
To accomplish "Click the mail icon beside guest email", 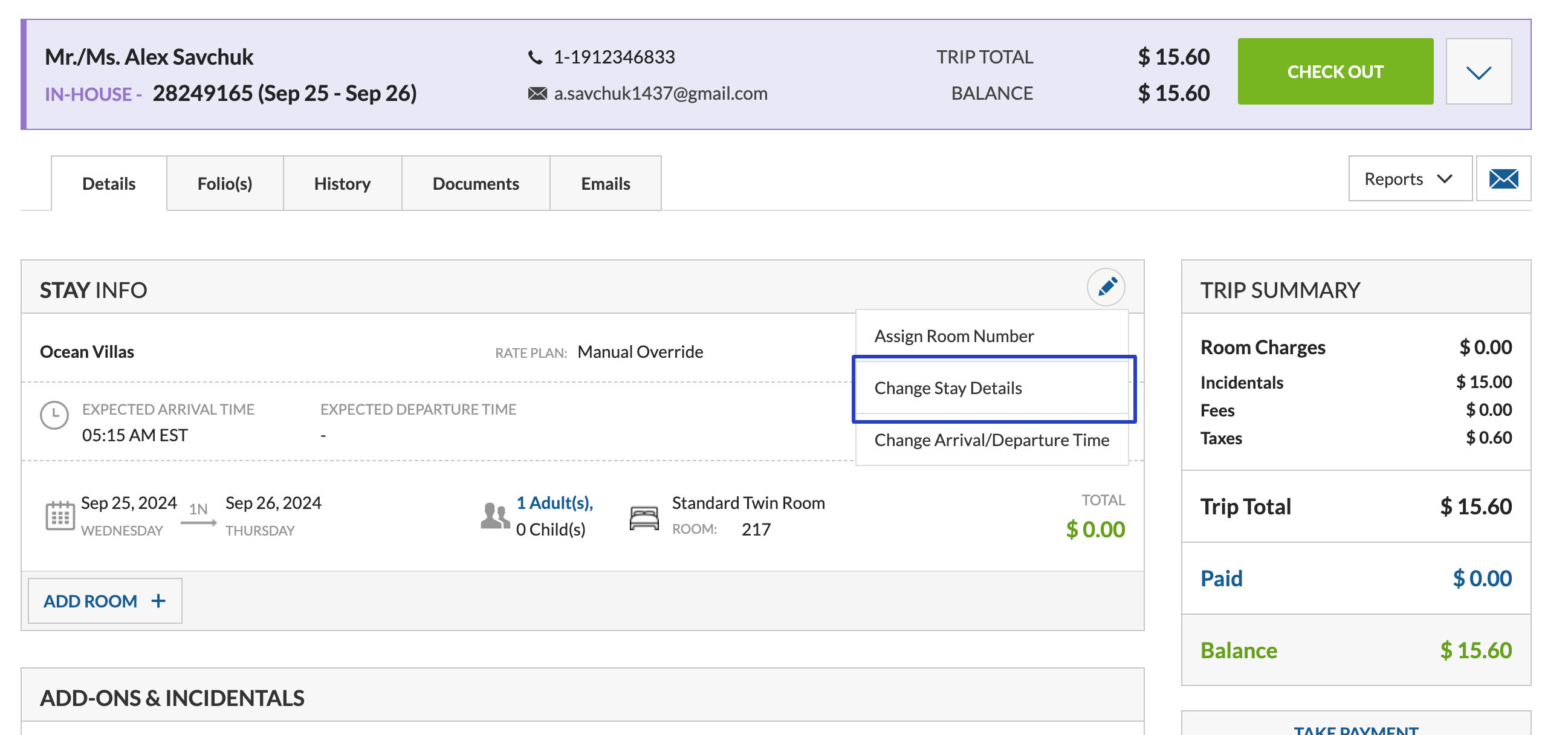I will pos(537,93).
